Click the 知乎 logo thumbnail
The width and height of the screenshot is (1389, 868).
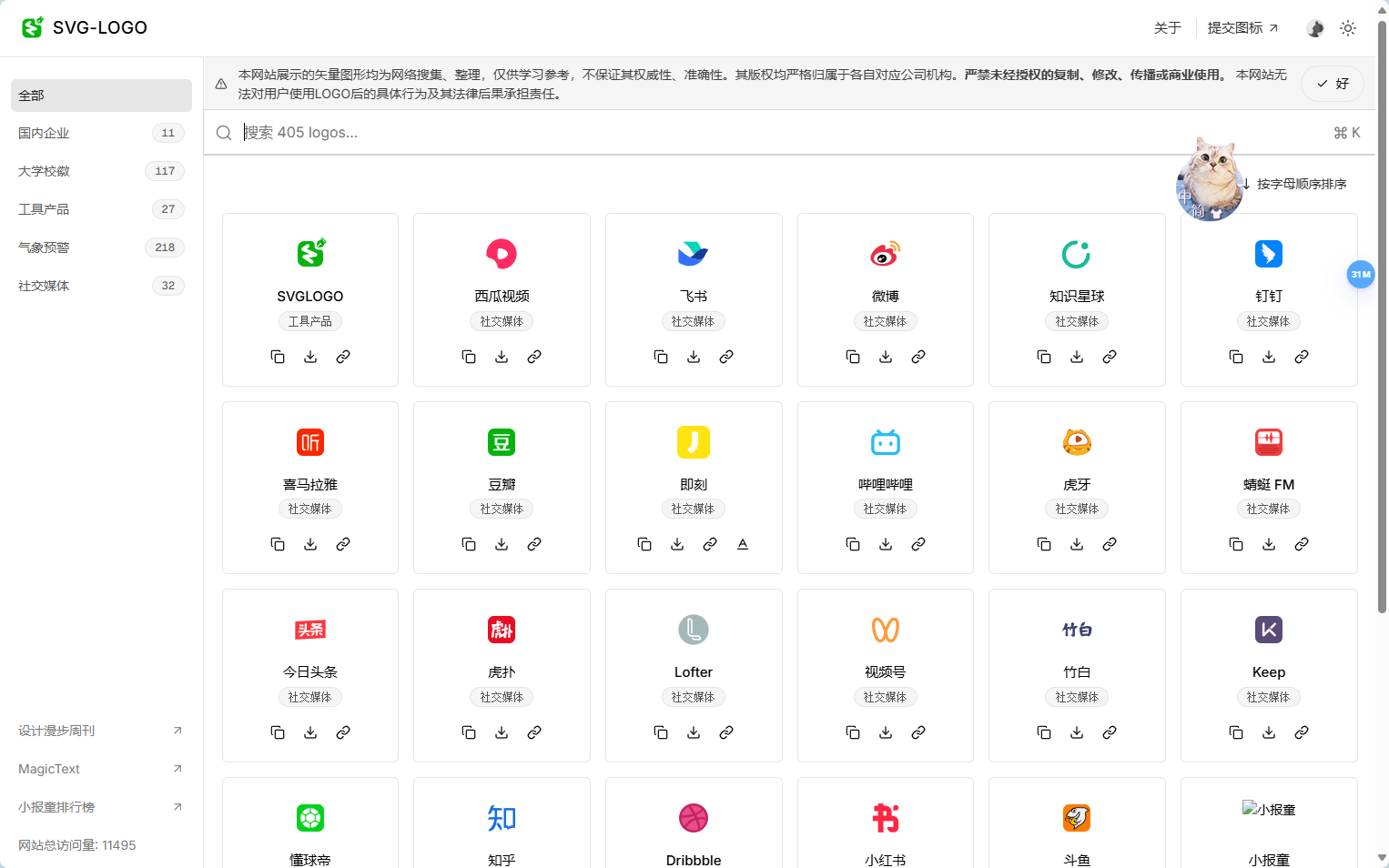tap(502, 818)
